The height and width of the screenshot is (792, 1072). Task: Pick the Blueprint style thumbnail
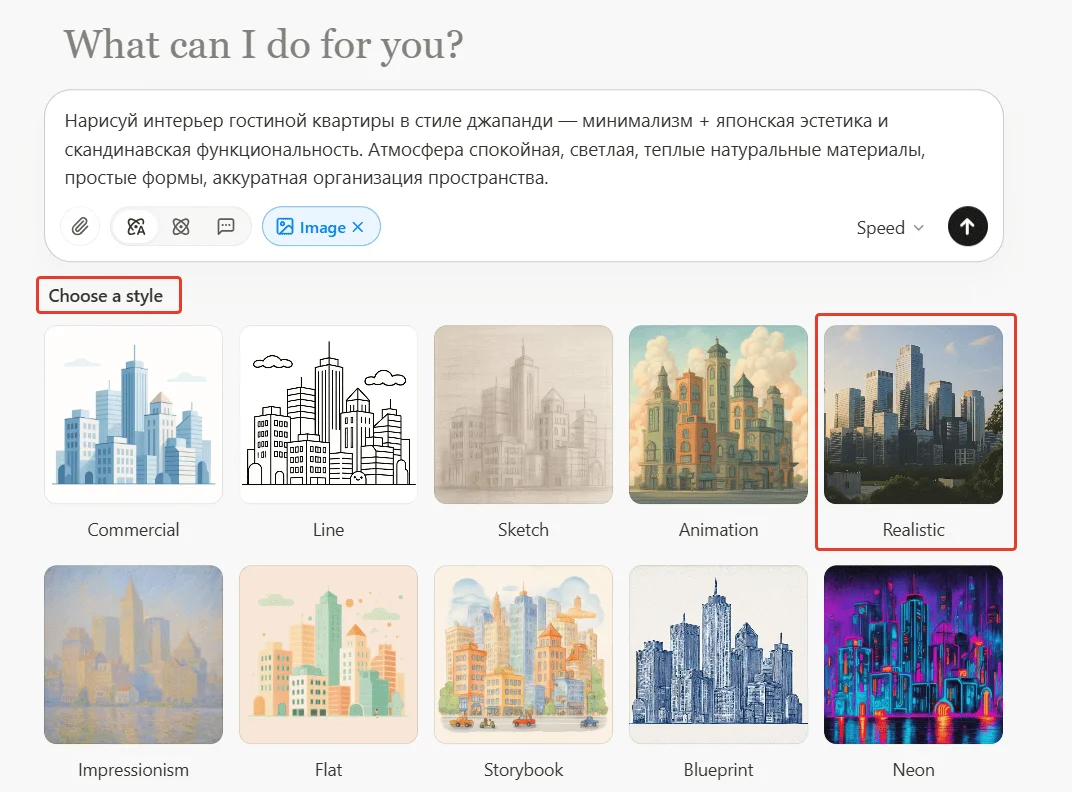(x=718, y=655)
